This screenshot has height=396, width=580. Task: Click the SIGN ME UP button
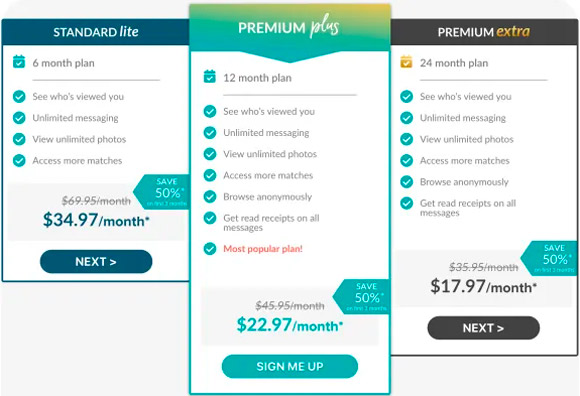pyautogui.click(x=290, y=366)
